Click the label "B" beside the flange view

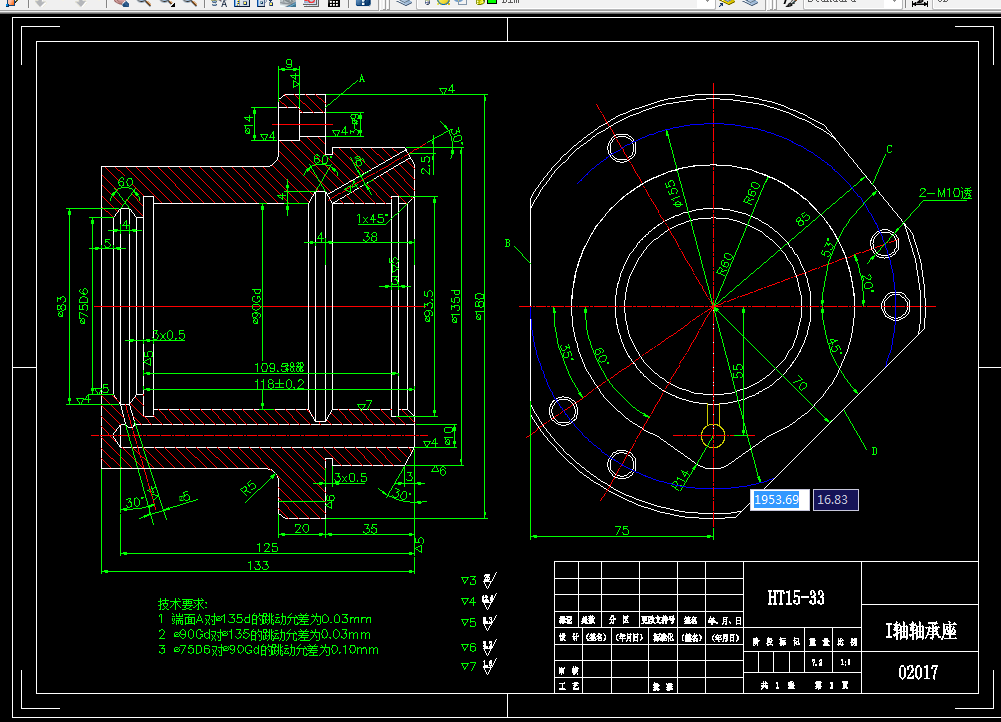click(x=508, y=243)
